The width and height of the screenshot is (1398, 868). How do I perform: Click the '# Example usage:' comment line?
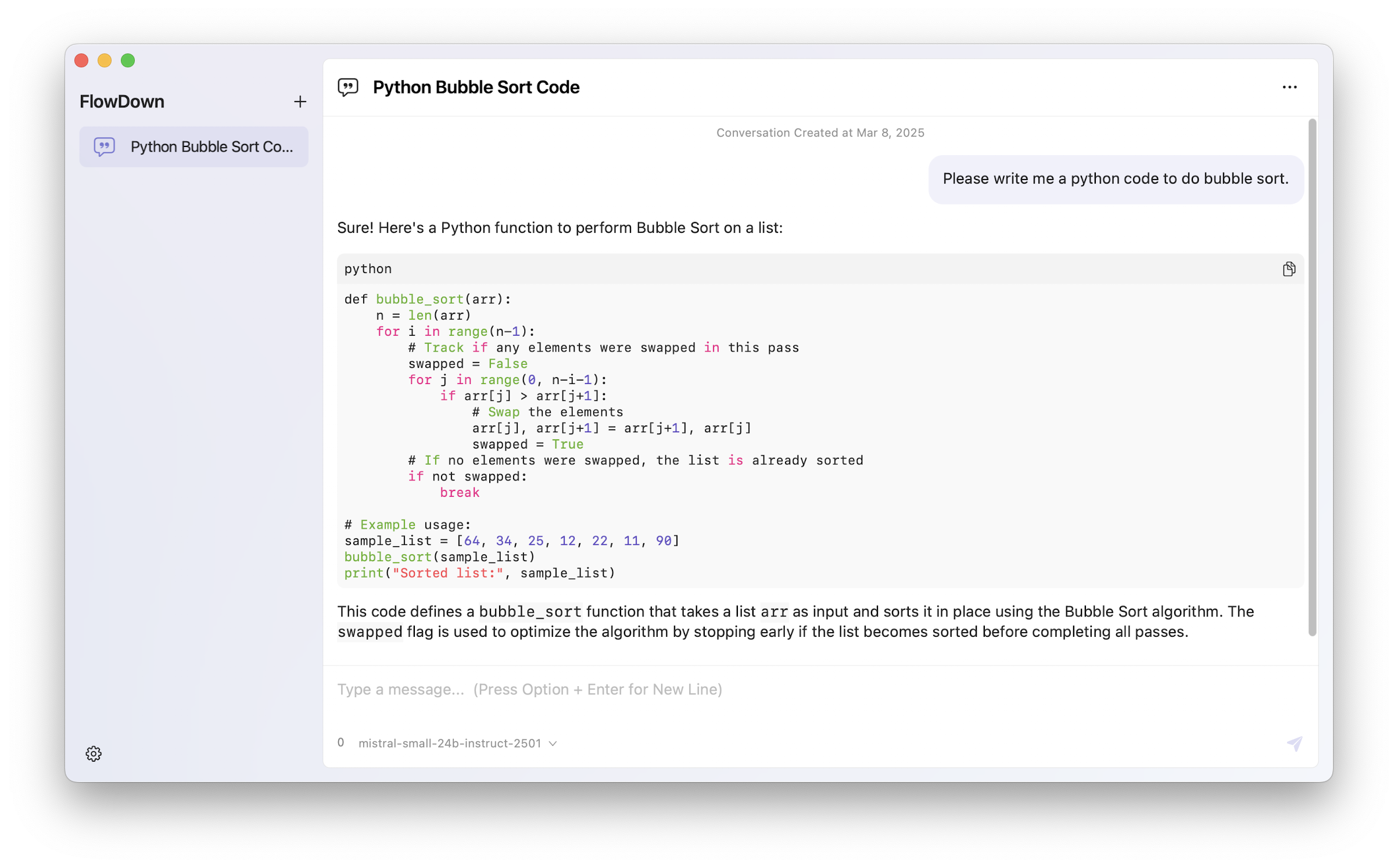[407, 524]
